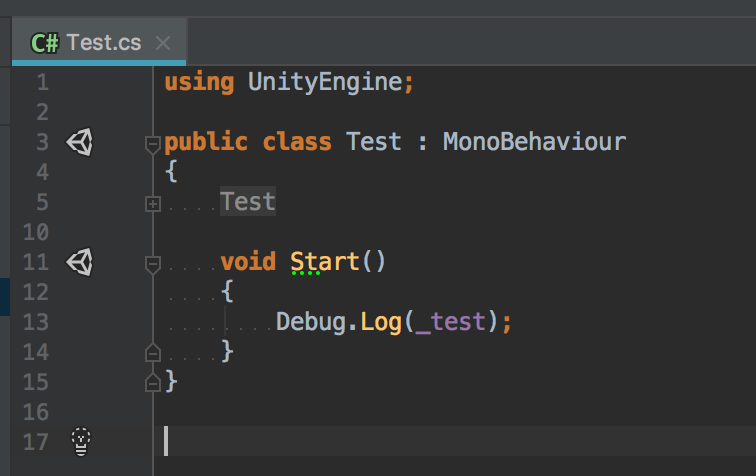The image size is (756, 476).
Task: Click the class keyword
Action: pyautogui.click(x=297, y=142)
